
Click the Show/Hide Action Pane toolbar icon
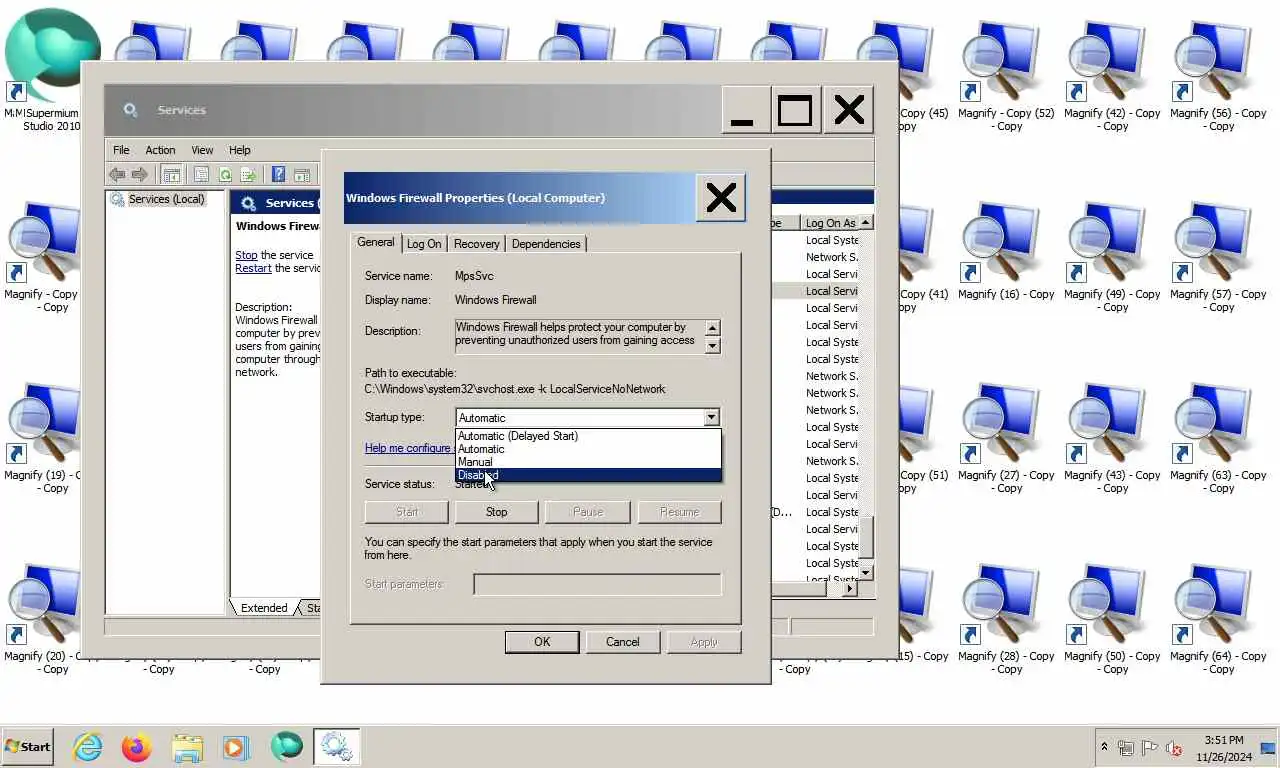(301, 174)
